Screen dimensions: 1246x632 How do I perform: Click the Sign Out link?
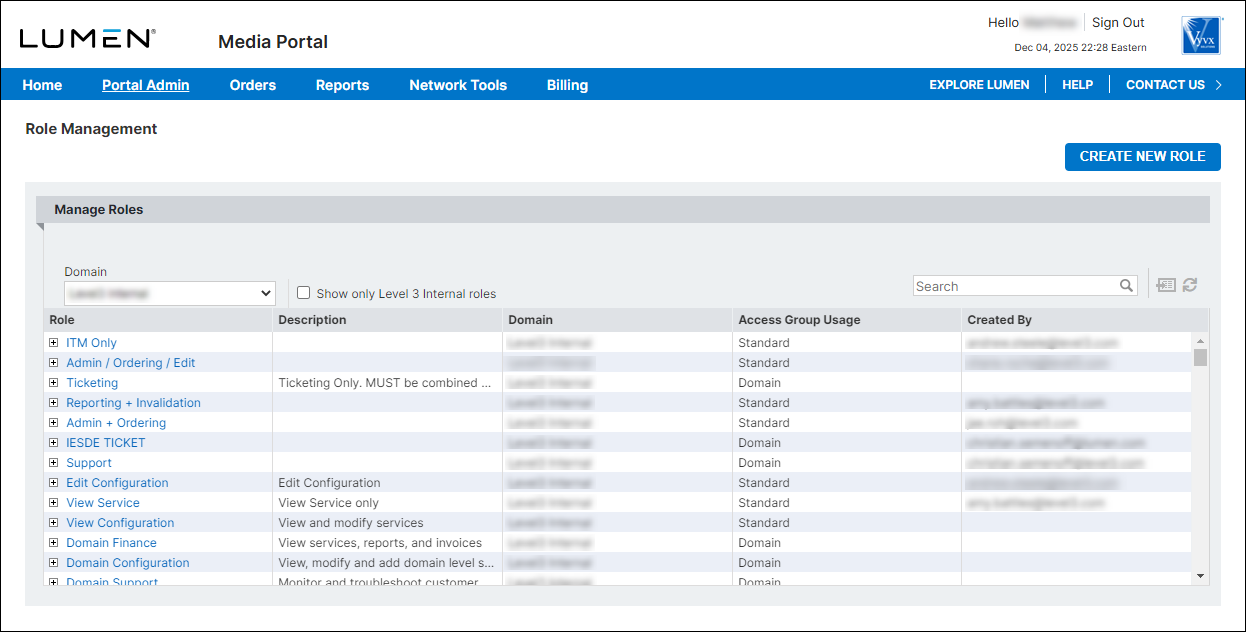[1117, 23]
